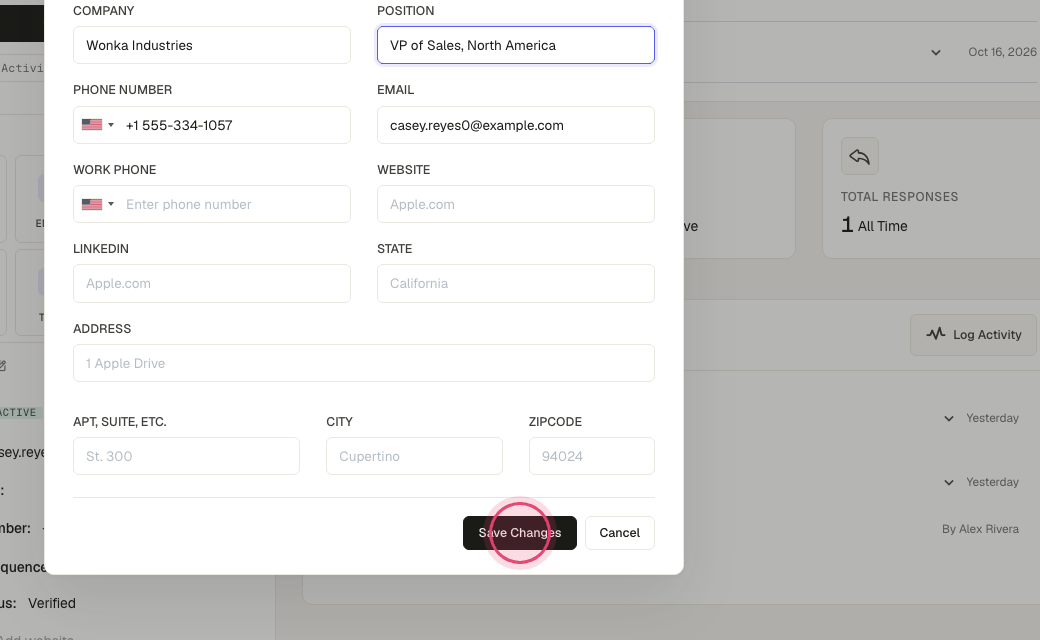Click the Oct 16, 2026 date text
1040x640 pixels.
[1002, 52]
